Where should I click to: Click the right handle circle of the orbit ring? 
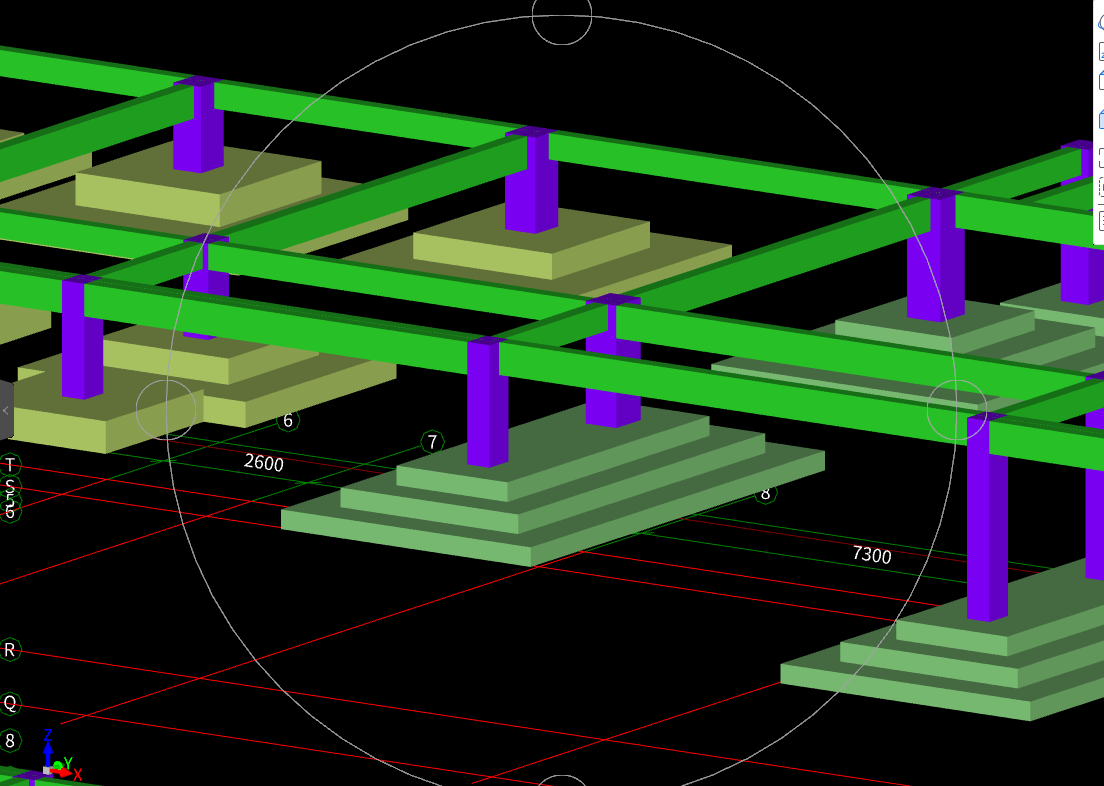coord(957,410)
